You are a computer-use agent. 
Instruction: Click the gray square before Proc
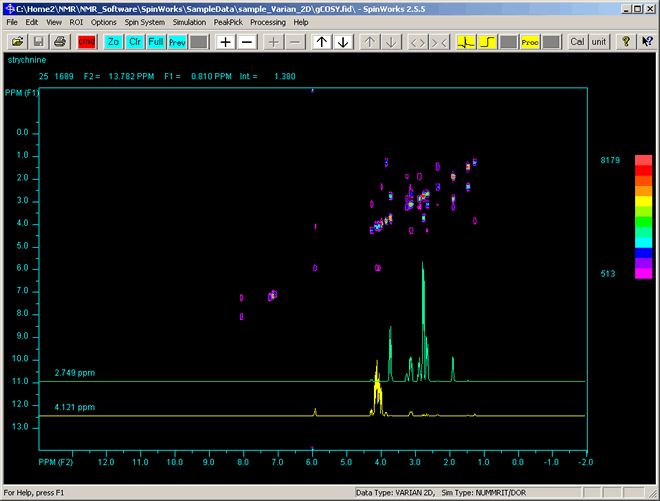click(x=508, y=42)
